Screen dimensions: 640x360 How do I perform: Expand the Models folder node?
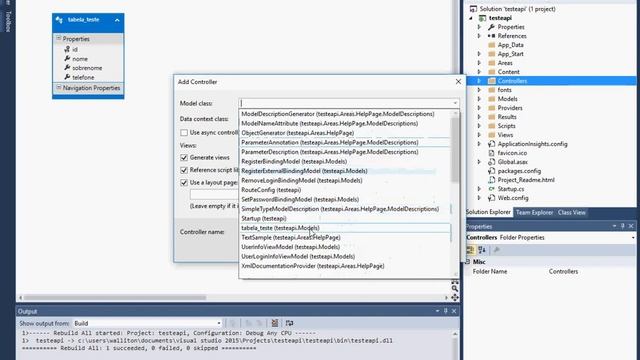pos(480,99)
